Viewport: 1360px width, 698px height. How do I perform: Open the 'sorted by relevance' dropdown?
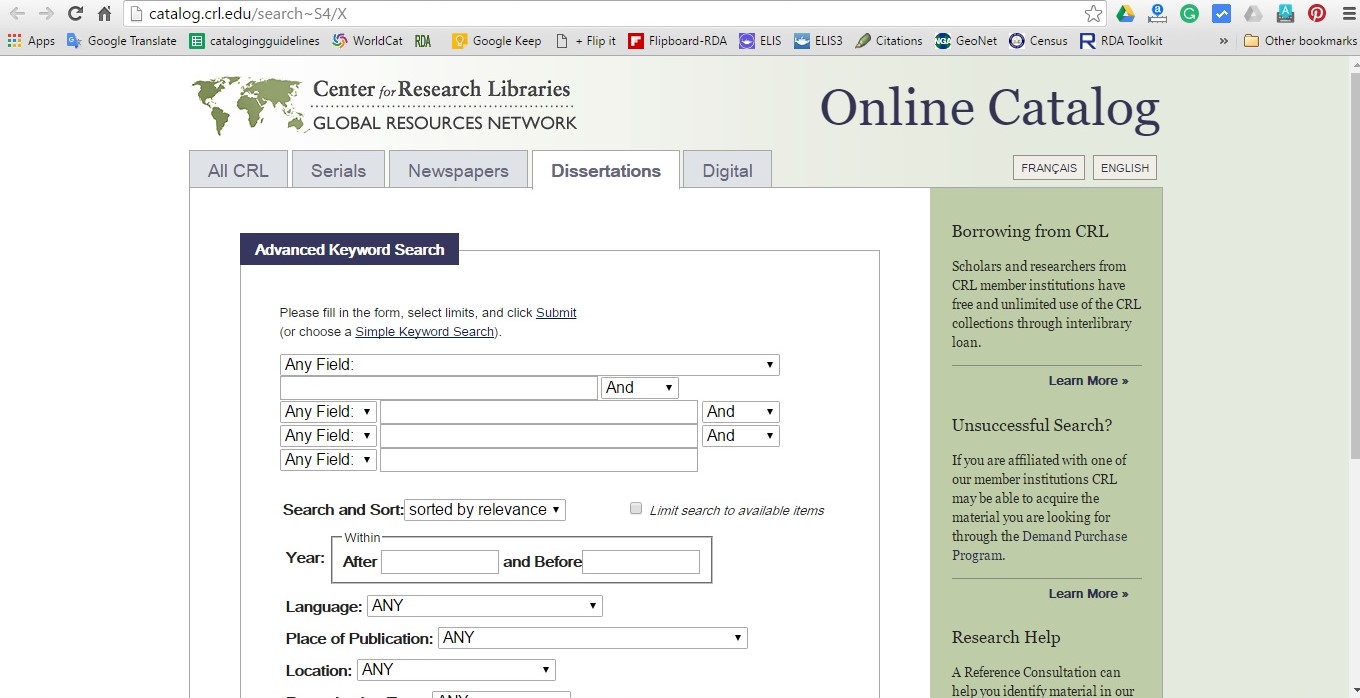click(485, 510)
